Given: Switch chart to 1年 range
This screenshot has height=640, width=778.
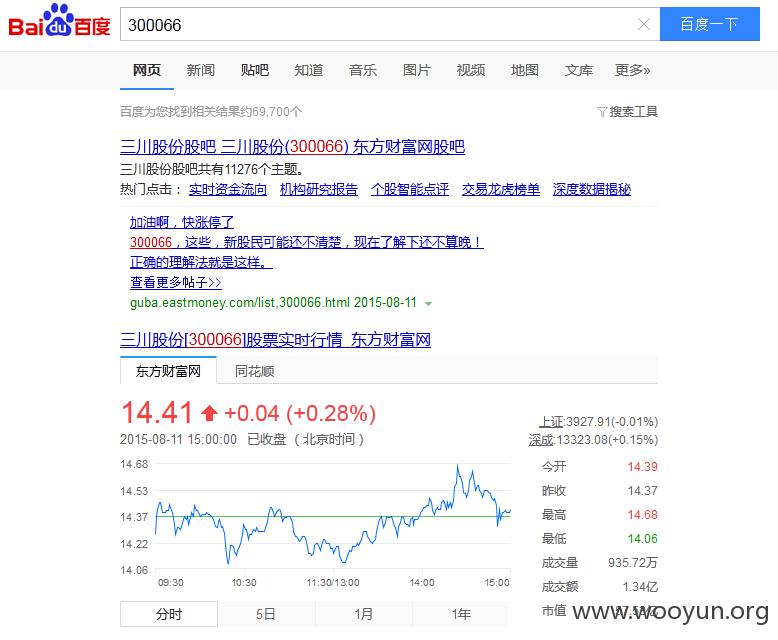Looking at the screenshot, I should pos(461,614).
